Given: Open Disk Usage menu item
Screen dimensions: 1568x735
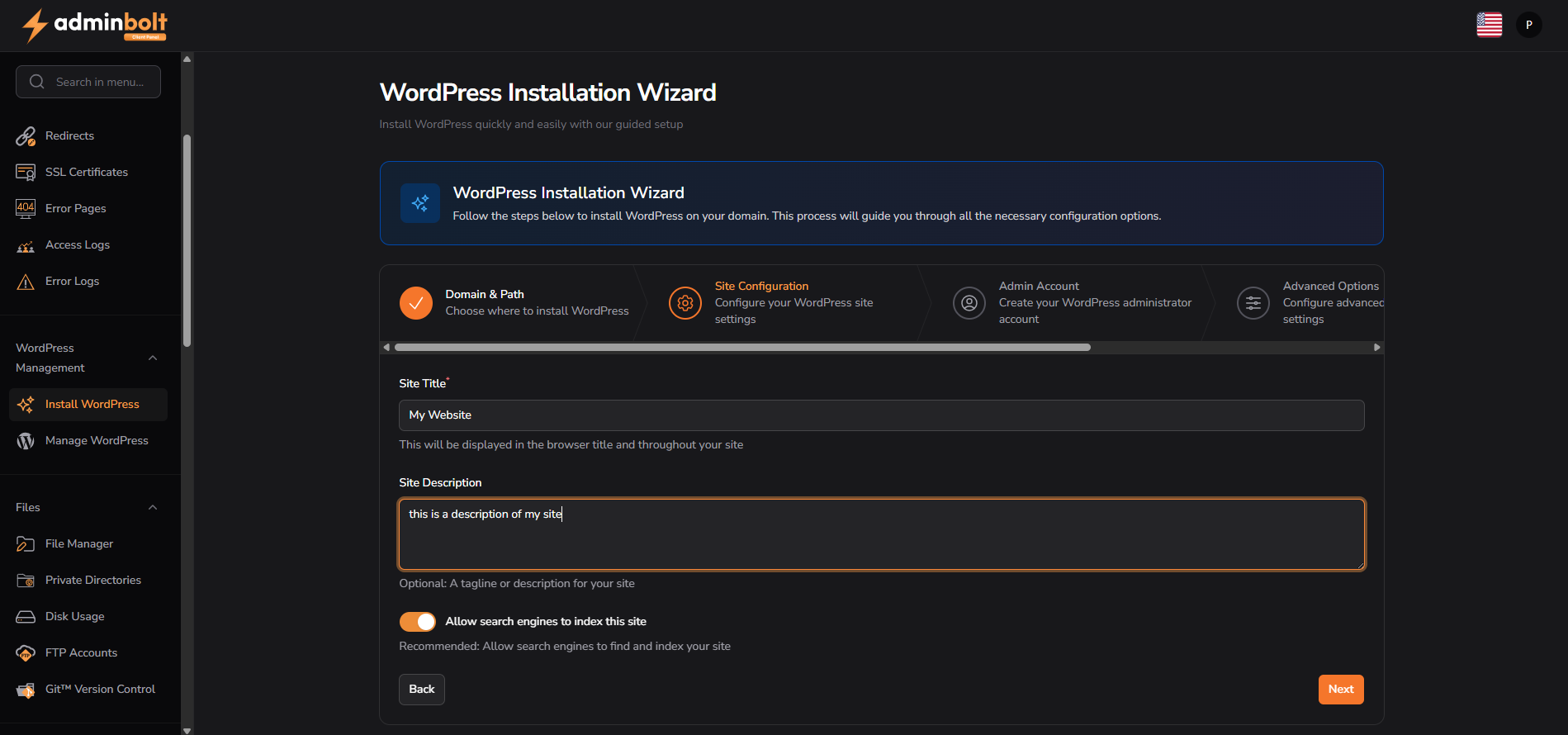Looking at the screenshot, I should pyautogui.click(x=88, y=616).
